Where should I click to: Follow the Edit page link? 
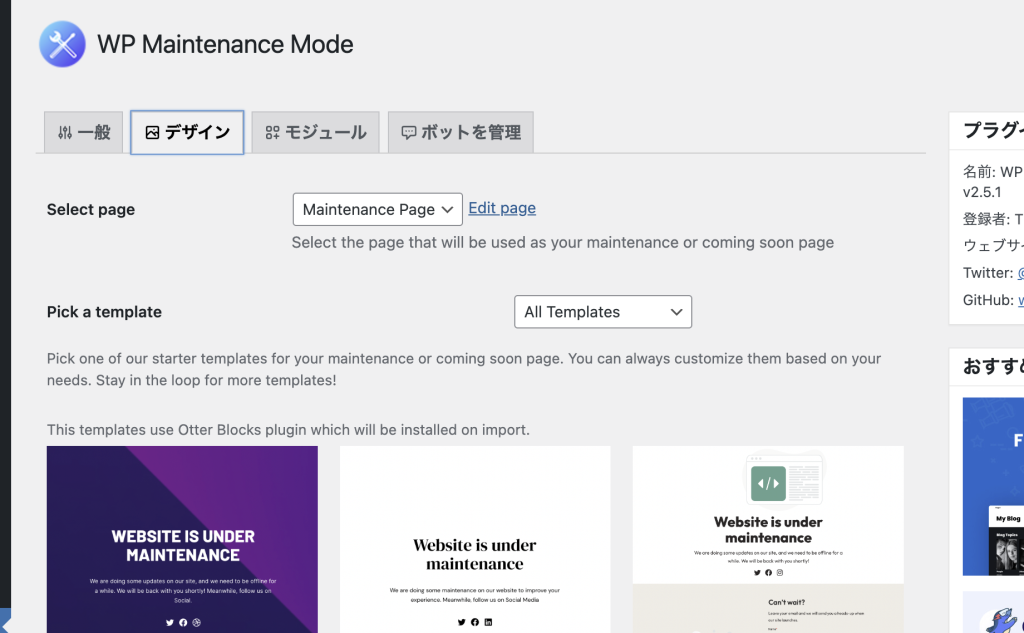pyautogui.click(x=502, y=208)
